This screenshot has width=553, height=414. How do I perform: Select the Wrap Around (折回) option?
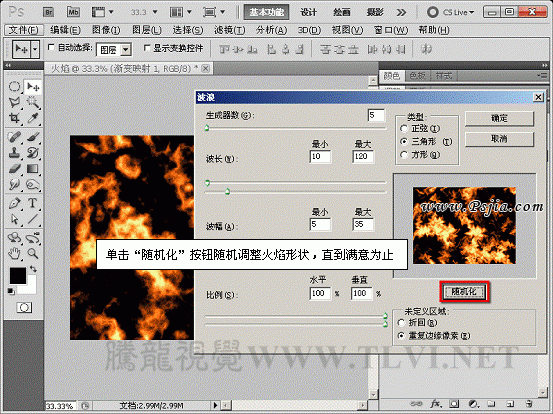coord(401,323)
